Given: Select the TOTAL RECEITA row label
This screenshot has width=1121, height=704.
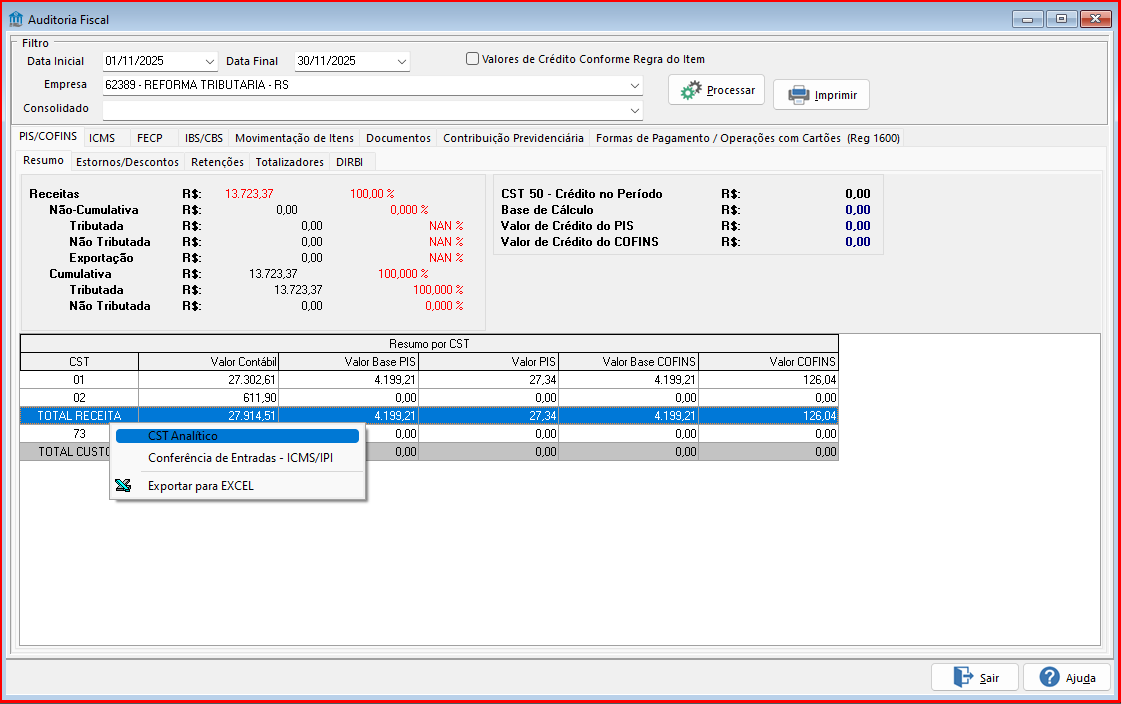Looking at the screenshot, I should point(79,415).
